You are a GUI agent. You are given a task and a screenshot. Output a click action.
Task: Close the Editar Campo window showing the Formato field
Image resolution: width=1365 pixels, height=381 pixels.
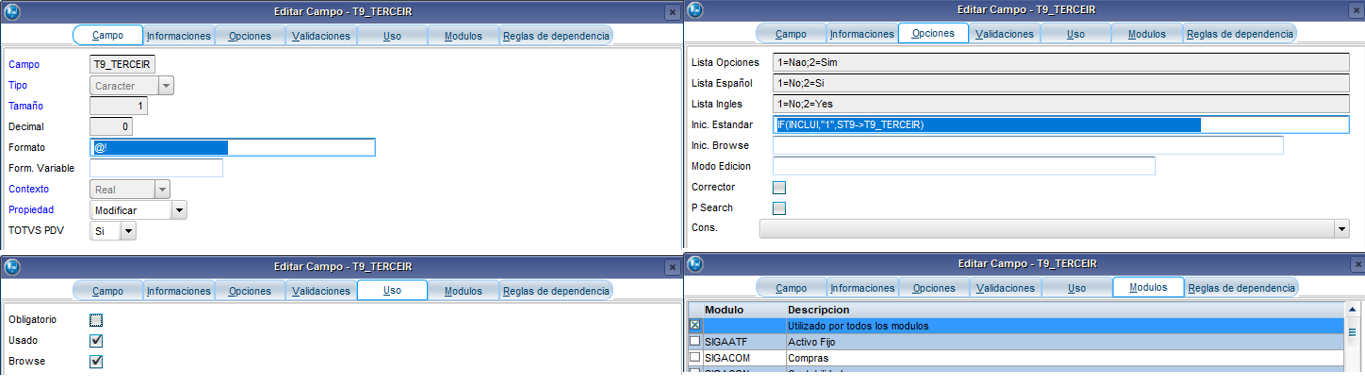click(672, 11)
